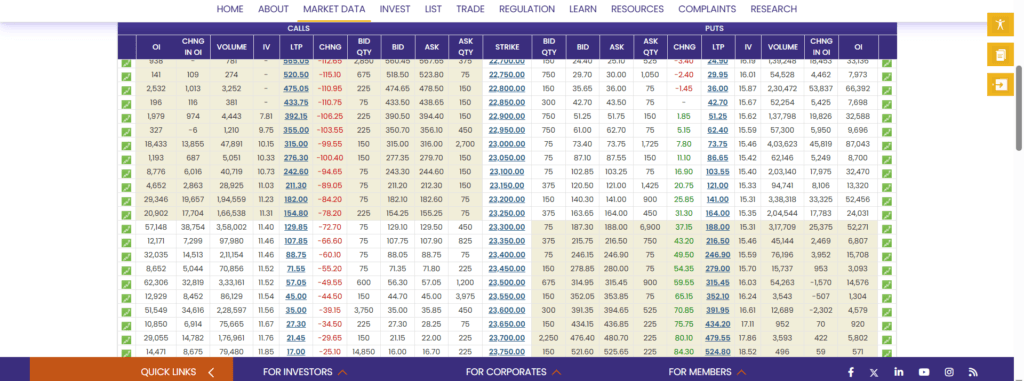Open the Instagram social icon
1024x381 pixels.
[x=949, y=372]
